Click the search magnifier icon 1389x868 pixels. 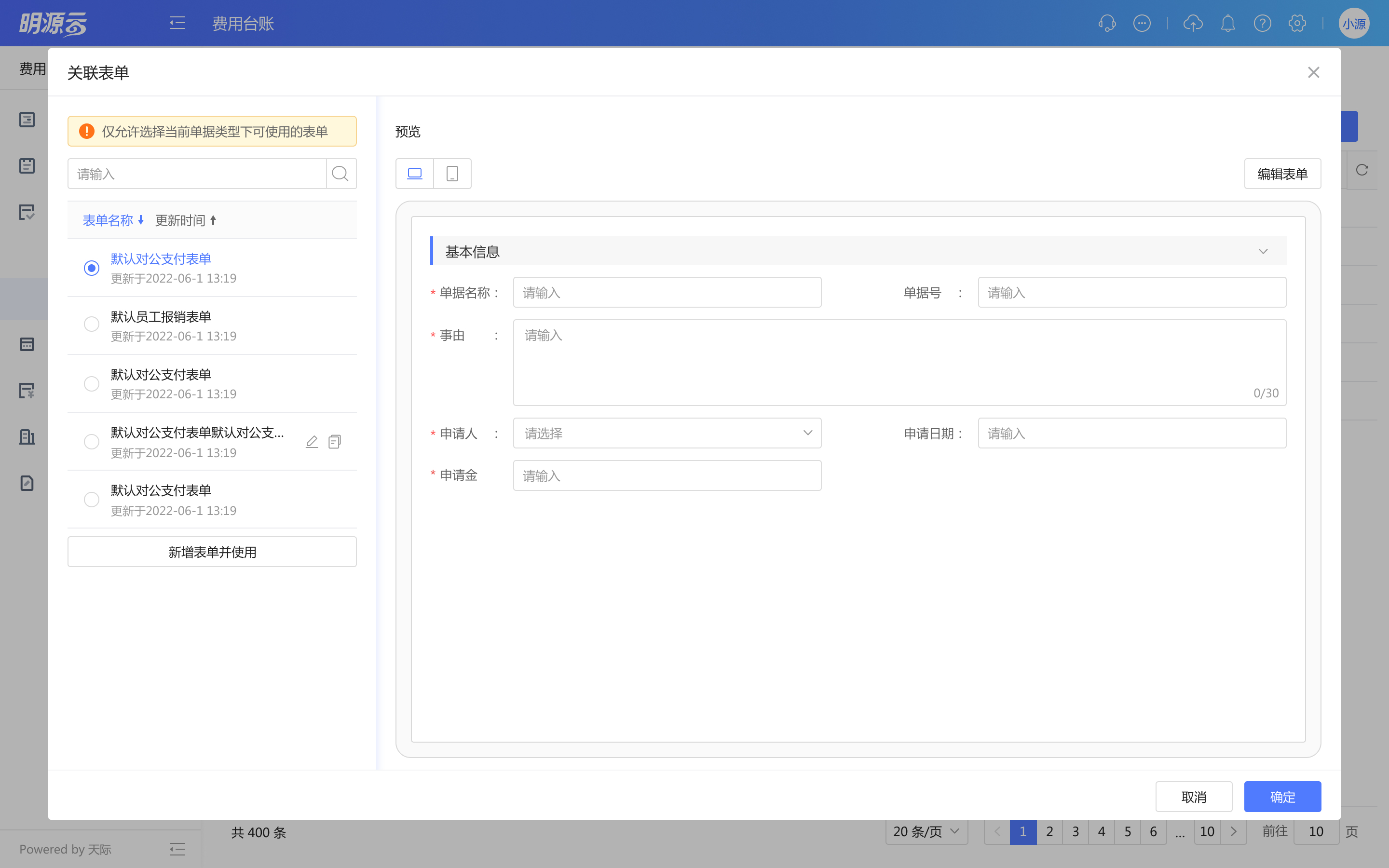340,174
